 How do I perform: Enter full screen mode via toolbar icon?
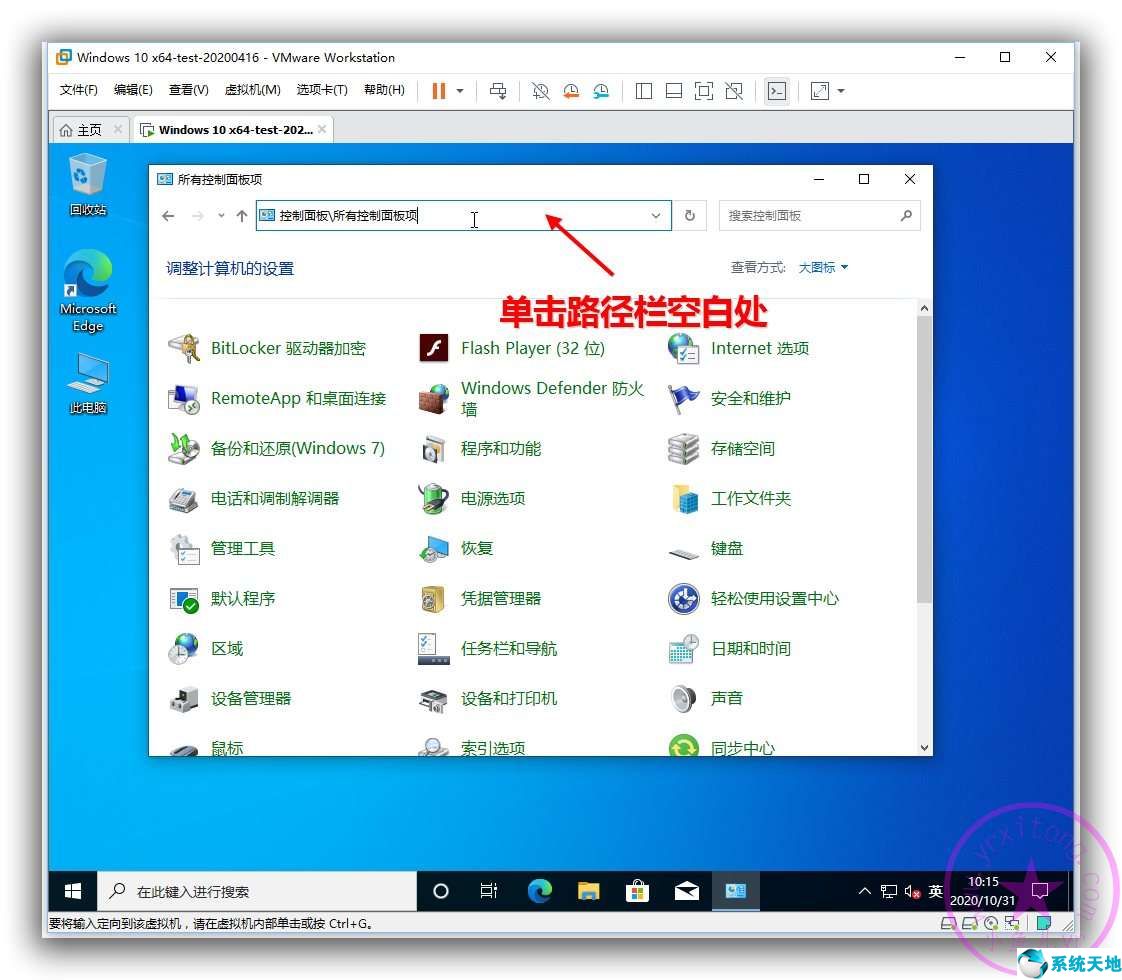click(704, 91)
